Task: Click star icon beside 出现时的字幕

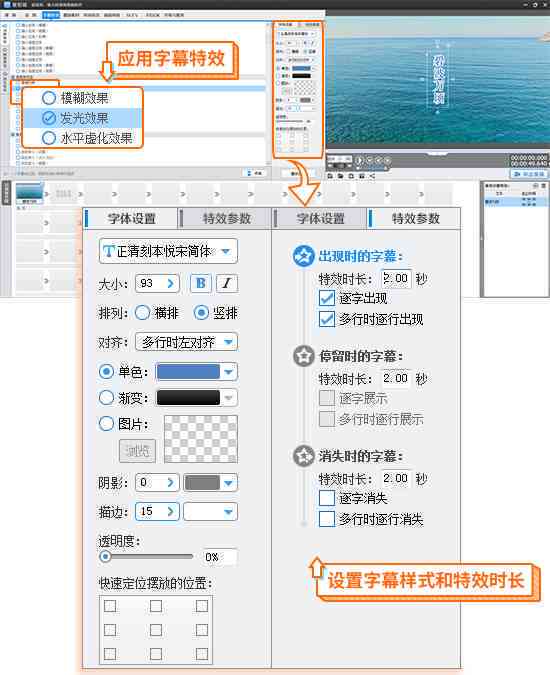Action: 304,256
